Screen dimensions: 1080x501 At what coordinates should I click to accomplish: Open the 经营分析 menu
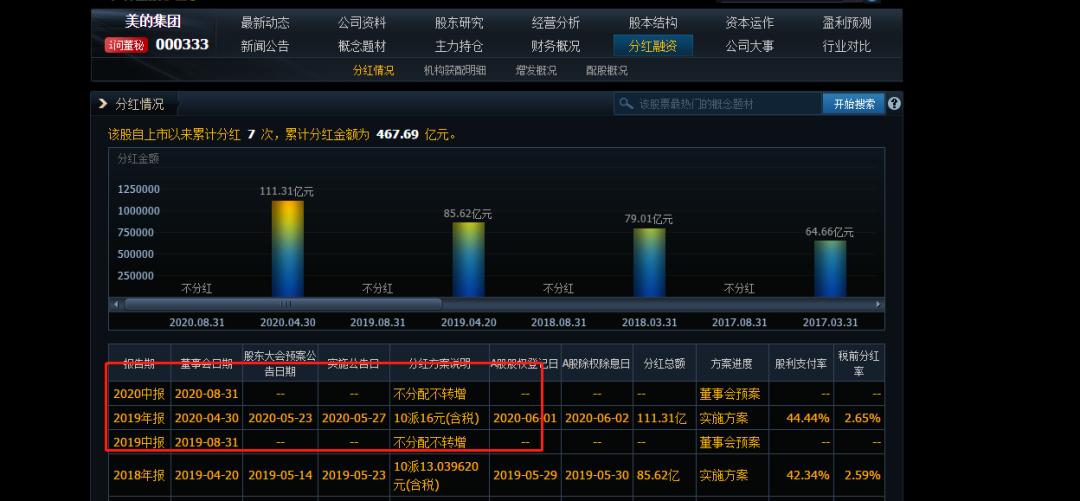tap(556, 23)
